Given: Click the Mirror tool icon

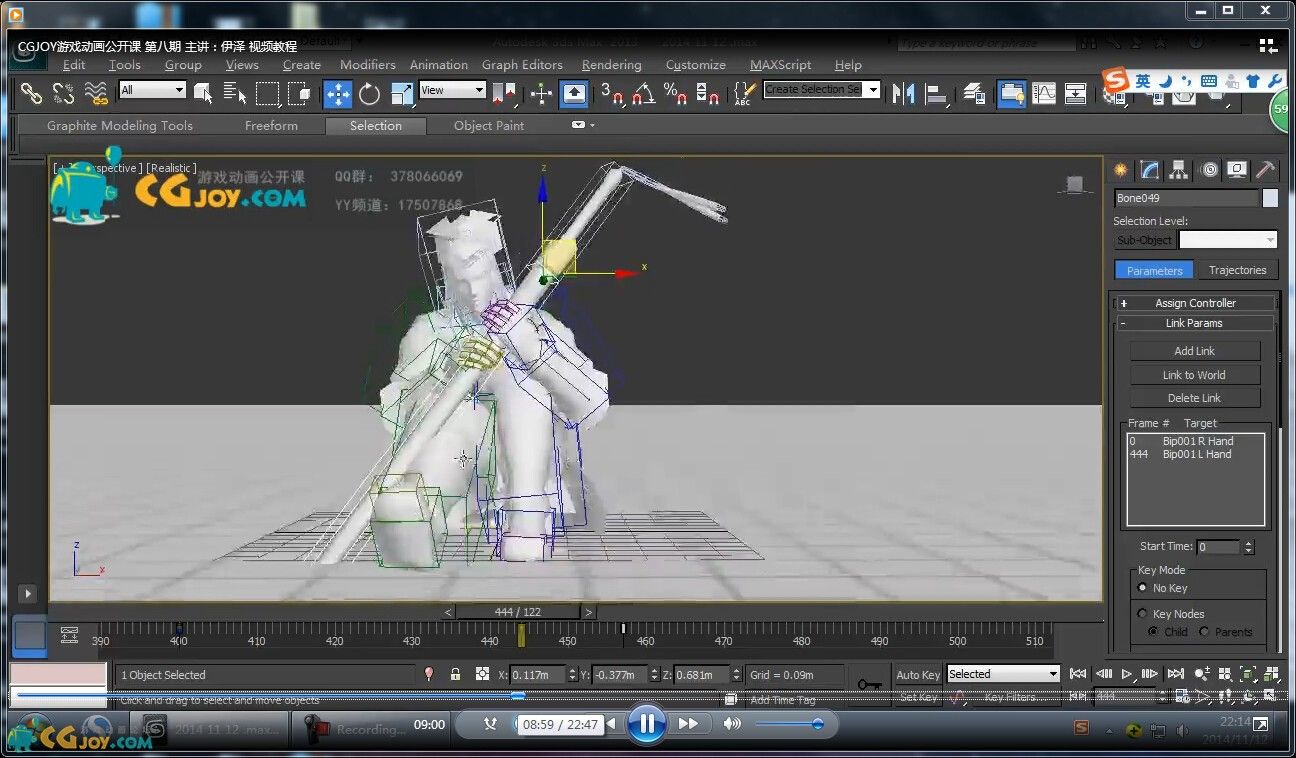Looking at the screenshot, I should (904, 94).
